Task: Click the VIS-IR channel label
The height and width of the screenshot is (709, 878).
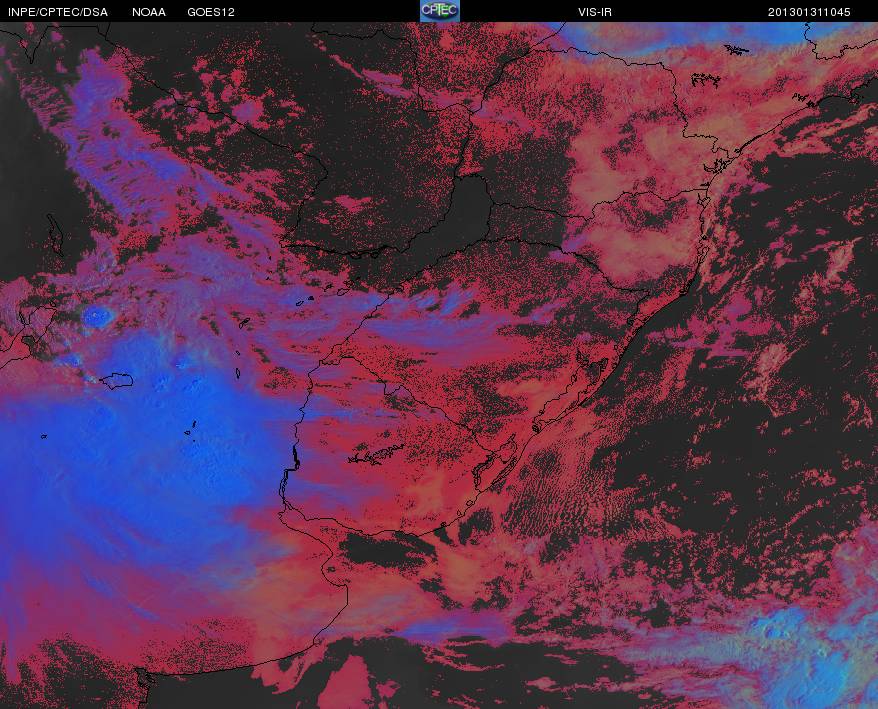Action: [595, 12]
